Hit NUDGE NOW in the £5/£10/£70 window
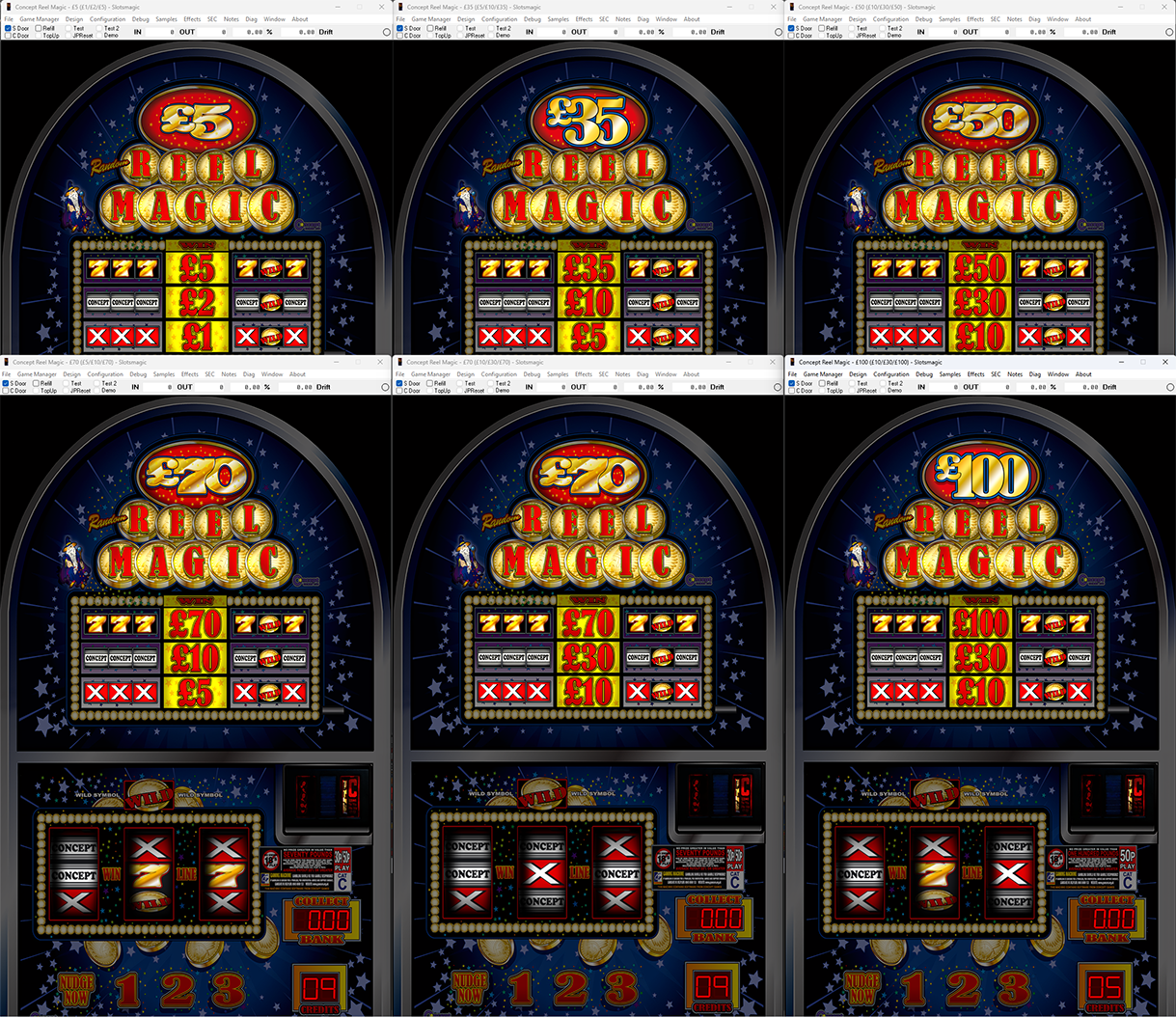This screenshot has height=1017, width=1176. (x=76, y=989)
